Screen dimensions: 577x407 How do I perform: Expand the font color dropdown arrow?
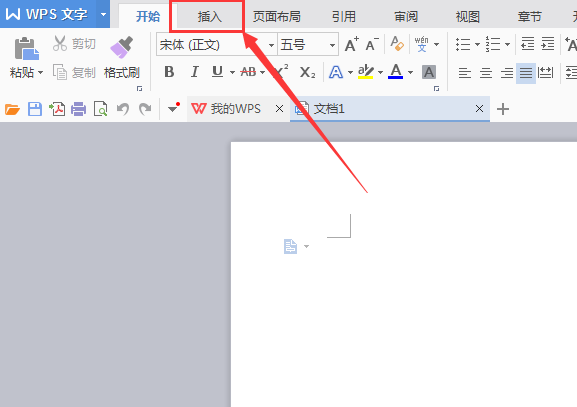coord(410,72)
